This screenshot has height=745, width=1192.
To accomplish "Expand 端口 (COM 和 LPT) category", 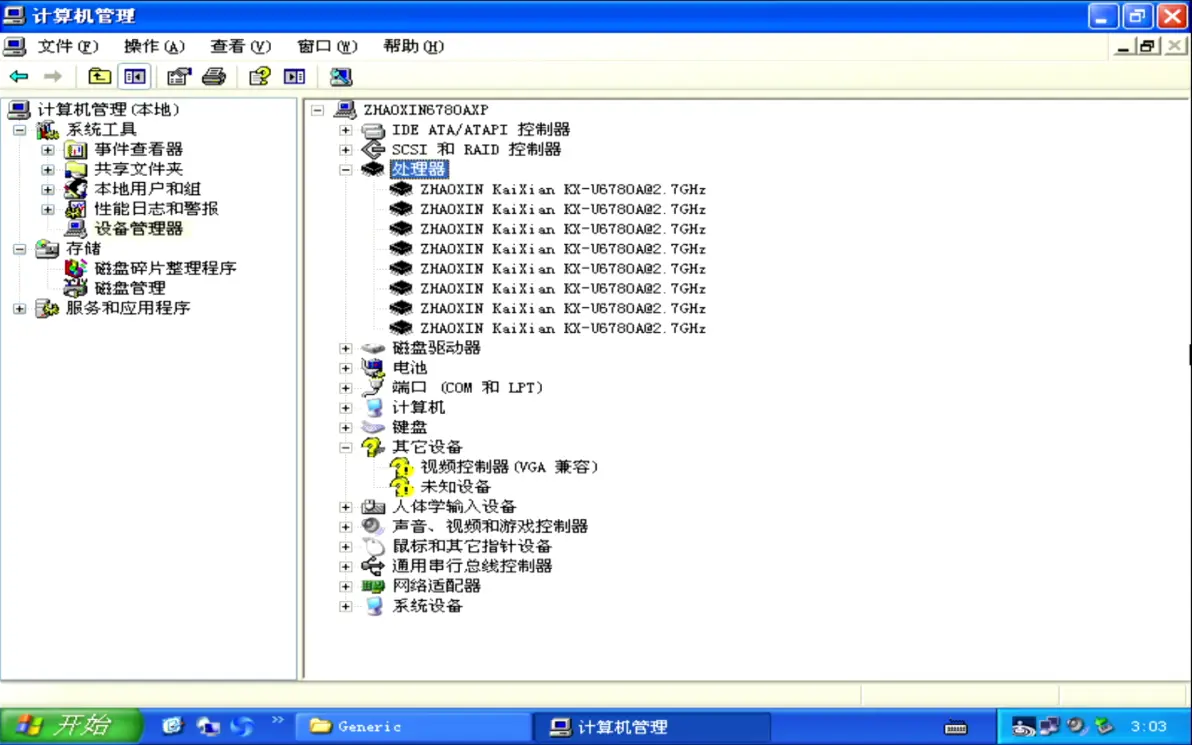I will (346, 388).
